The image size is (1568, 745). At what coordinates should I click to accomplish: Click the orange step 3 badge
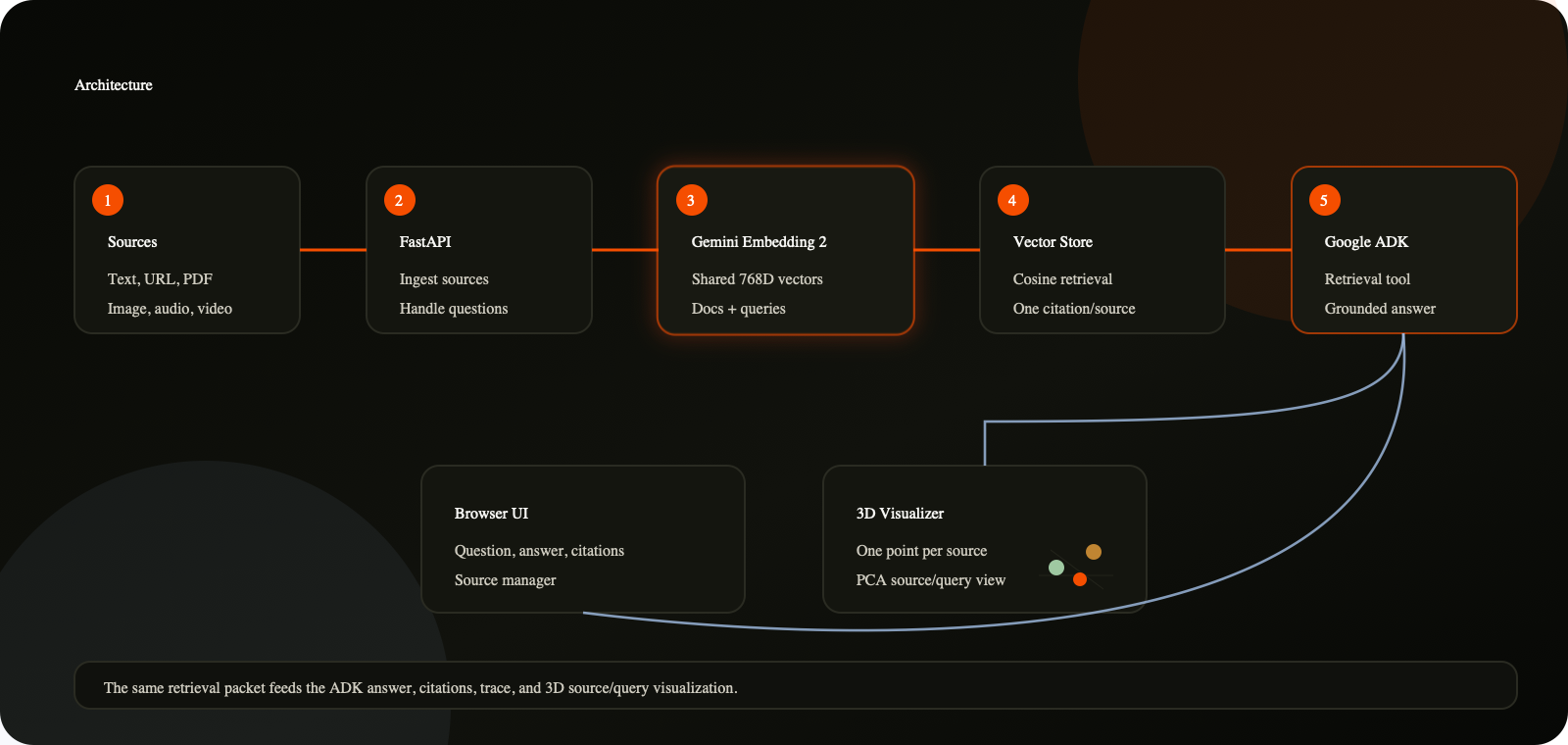692,200
